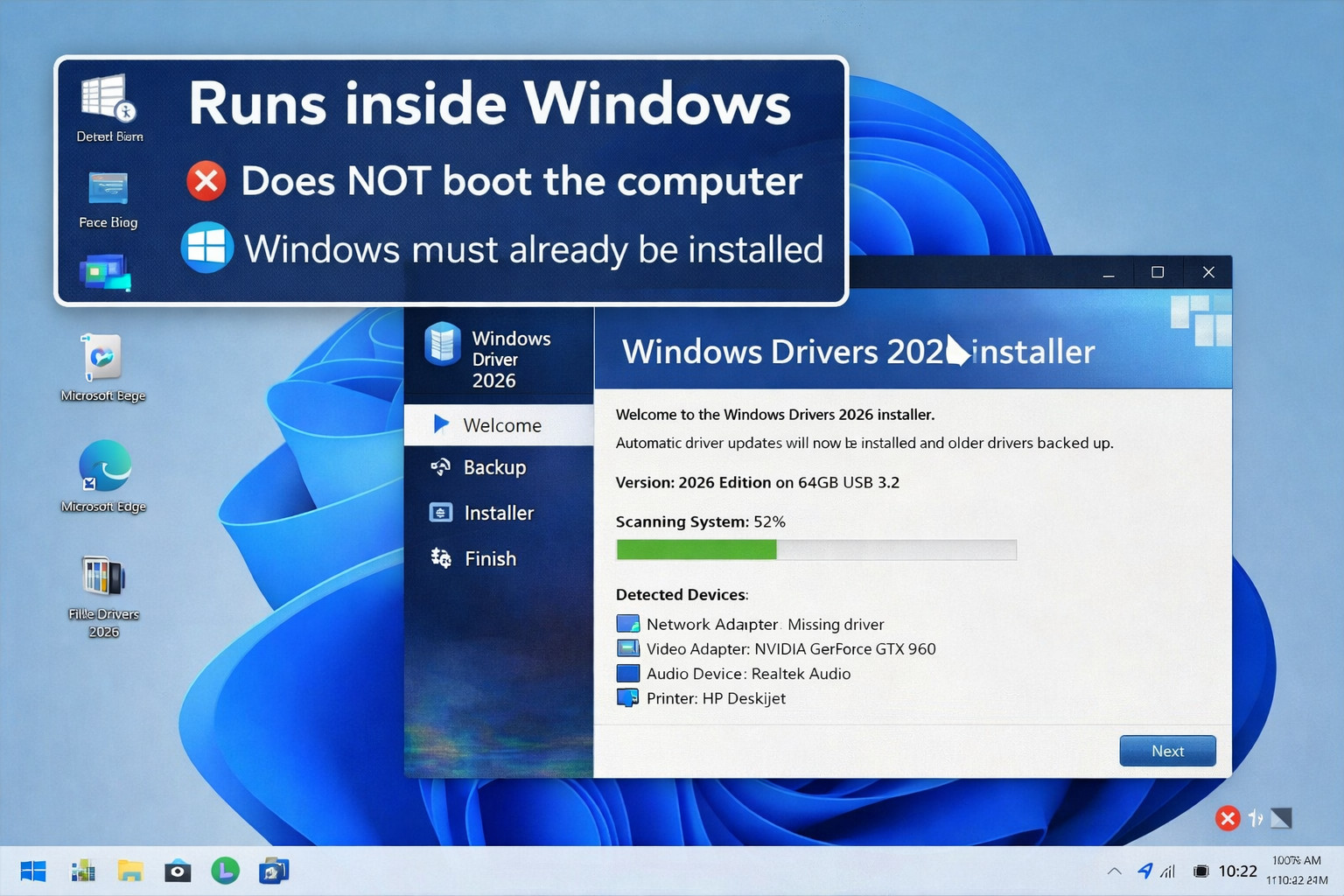Minimize the installer window
Screen dimensions: 1344x896
(x=1109, y=273)
